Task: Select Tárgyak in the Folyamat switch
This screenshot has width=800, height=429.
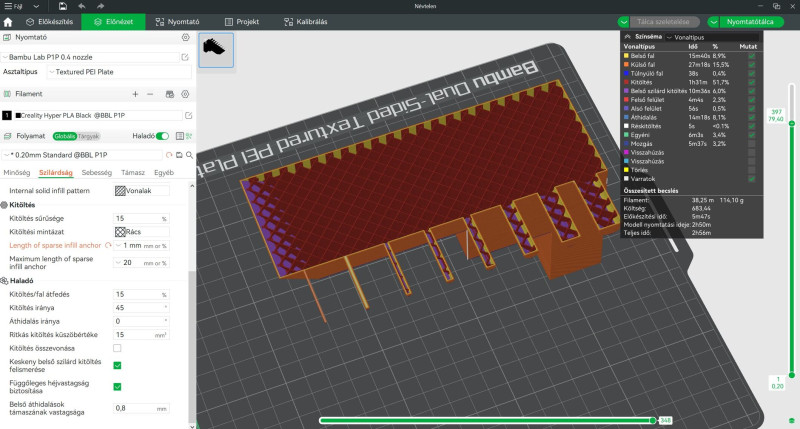Action: click(x=88, y=136)
